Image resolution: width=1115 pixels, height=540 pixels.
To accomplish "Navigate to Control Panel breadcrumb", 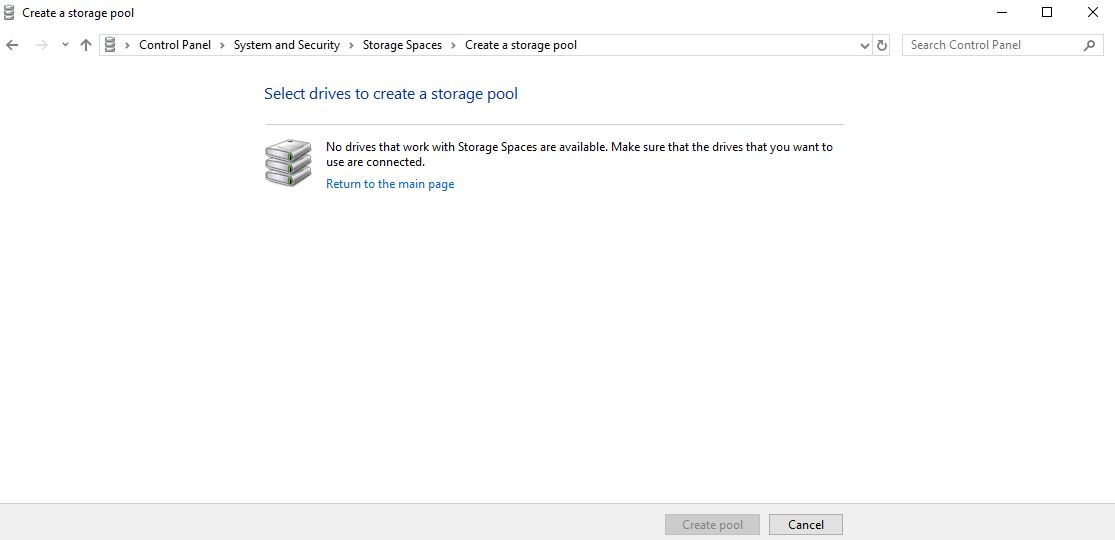I will point(175,45).
